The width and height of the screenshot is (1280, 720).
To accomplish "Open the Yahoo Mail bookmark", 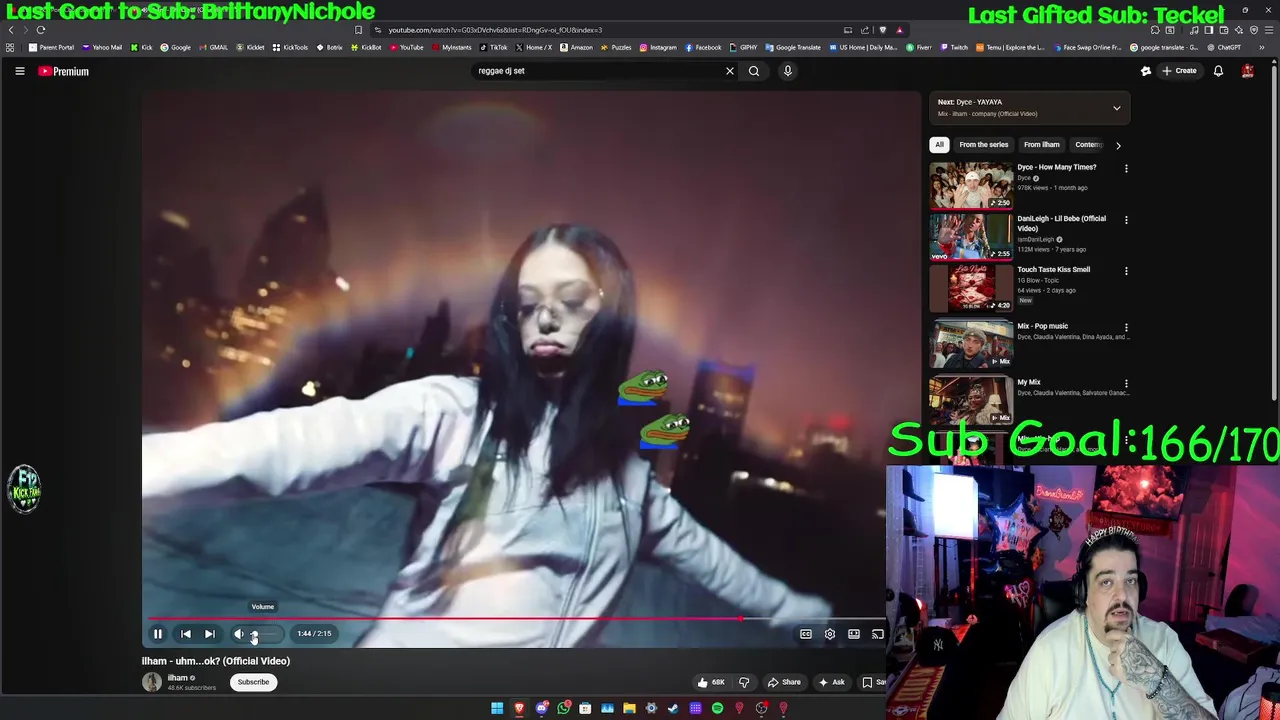I will click(x=102, y=47).
